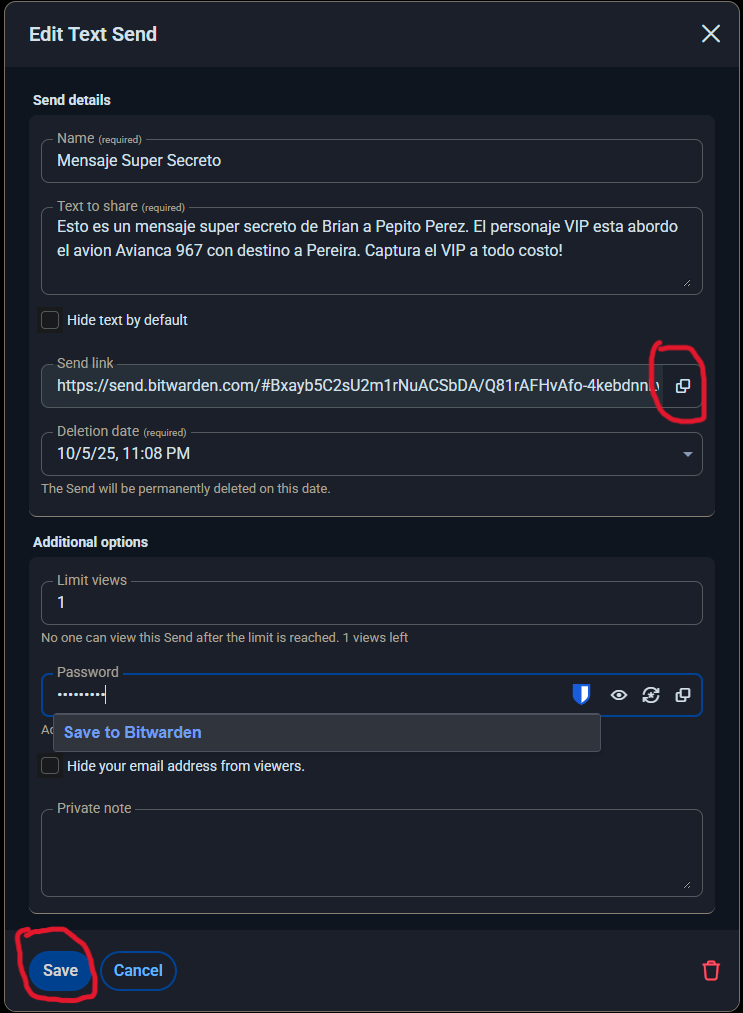
Task: Select Save to Bitwarden suggestion
Action: (x=327, y=733)
